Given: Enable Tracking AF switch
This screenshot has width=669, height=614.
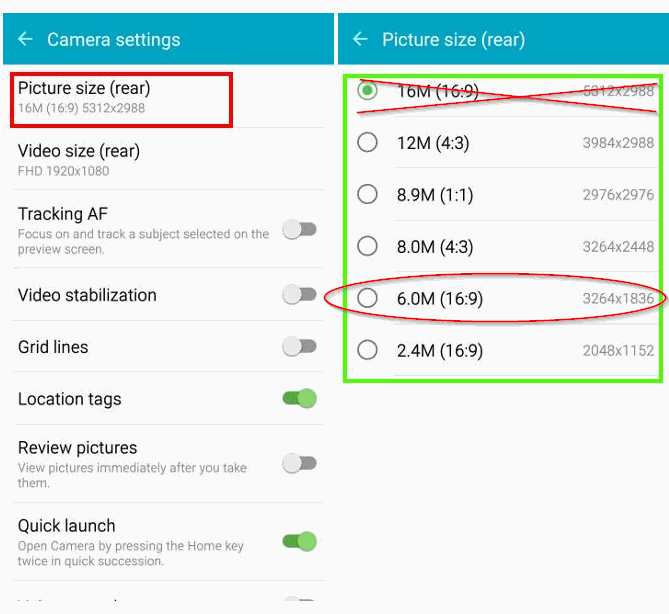Looking at the screenshot, I should 299,230.
